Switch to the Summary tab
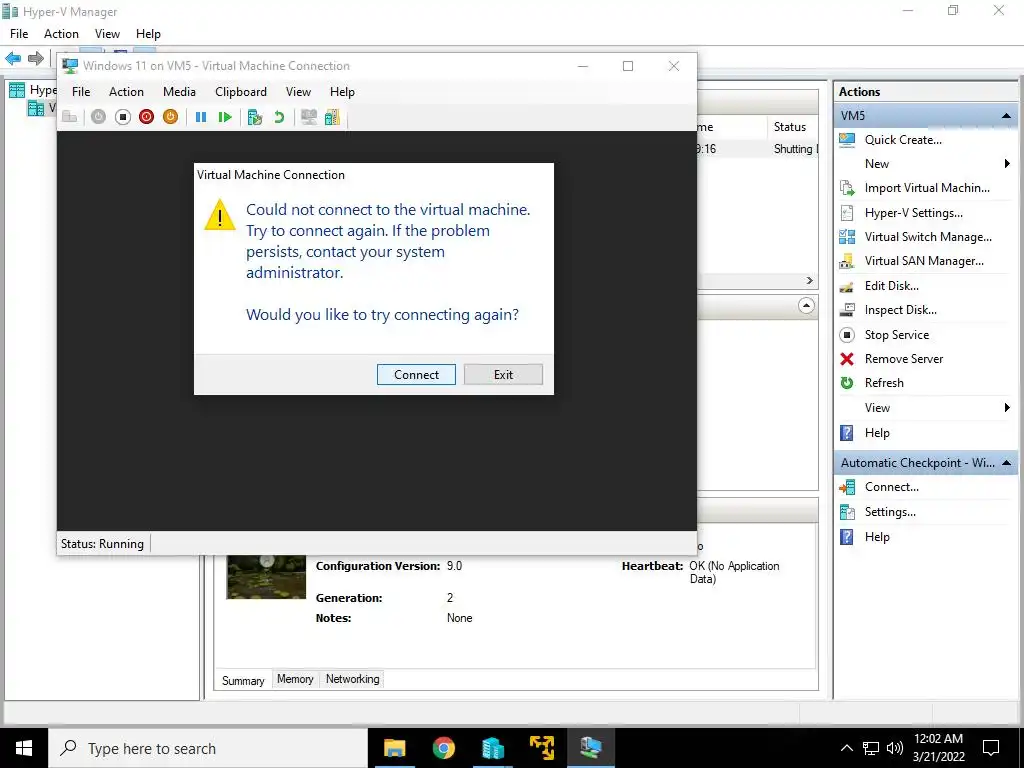Viewport: 1024px width, 768px height. [243, 680]
